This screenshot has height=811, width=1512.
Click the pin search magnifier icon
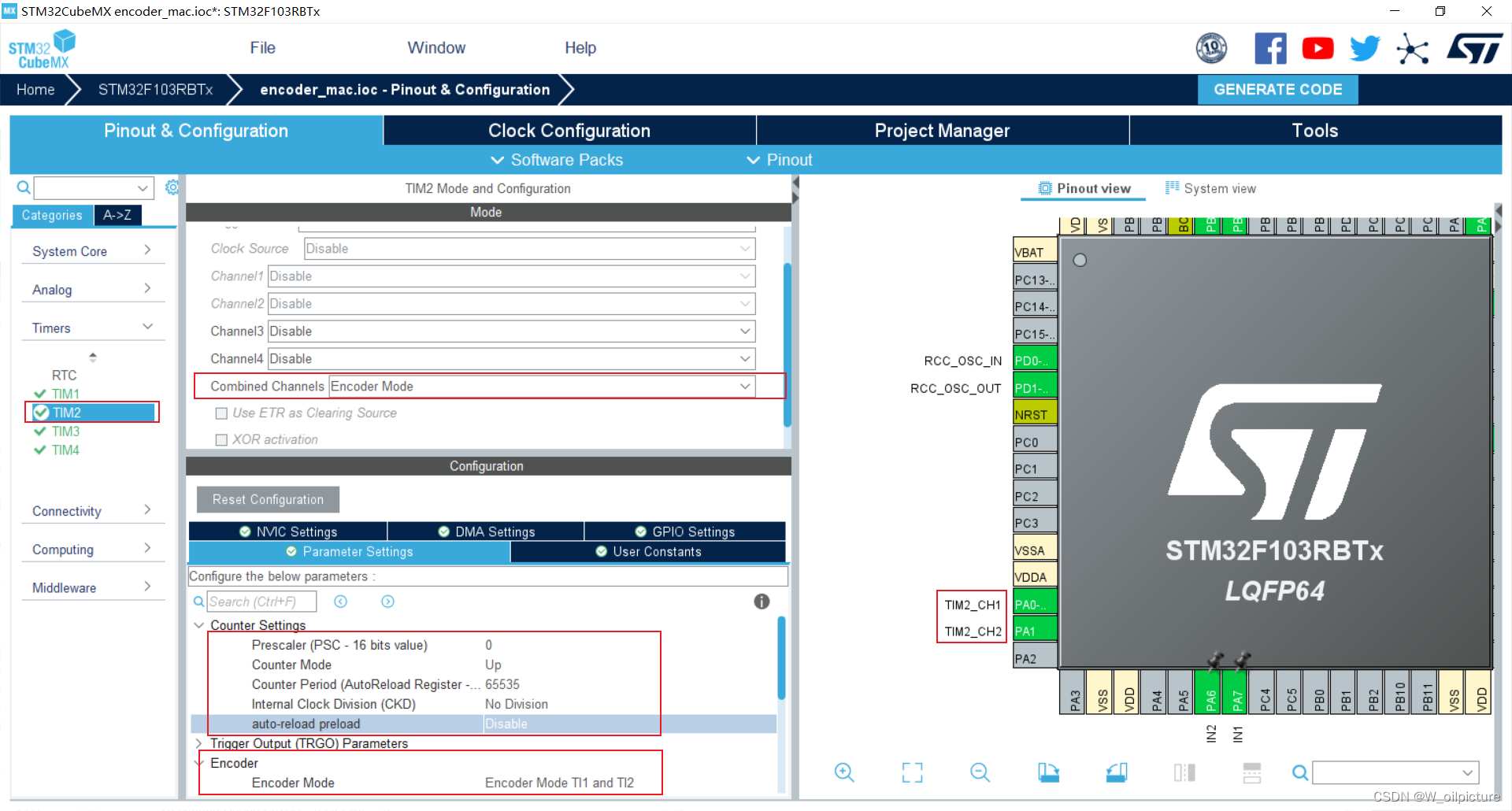(x=1300, y=772)
